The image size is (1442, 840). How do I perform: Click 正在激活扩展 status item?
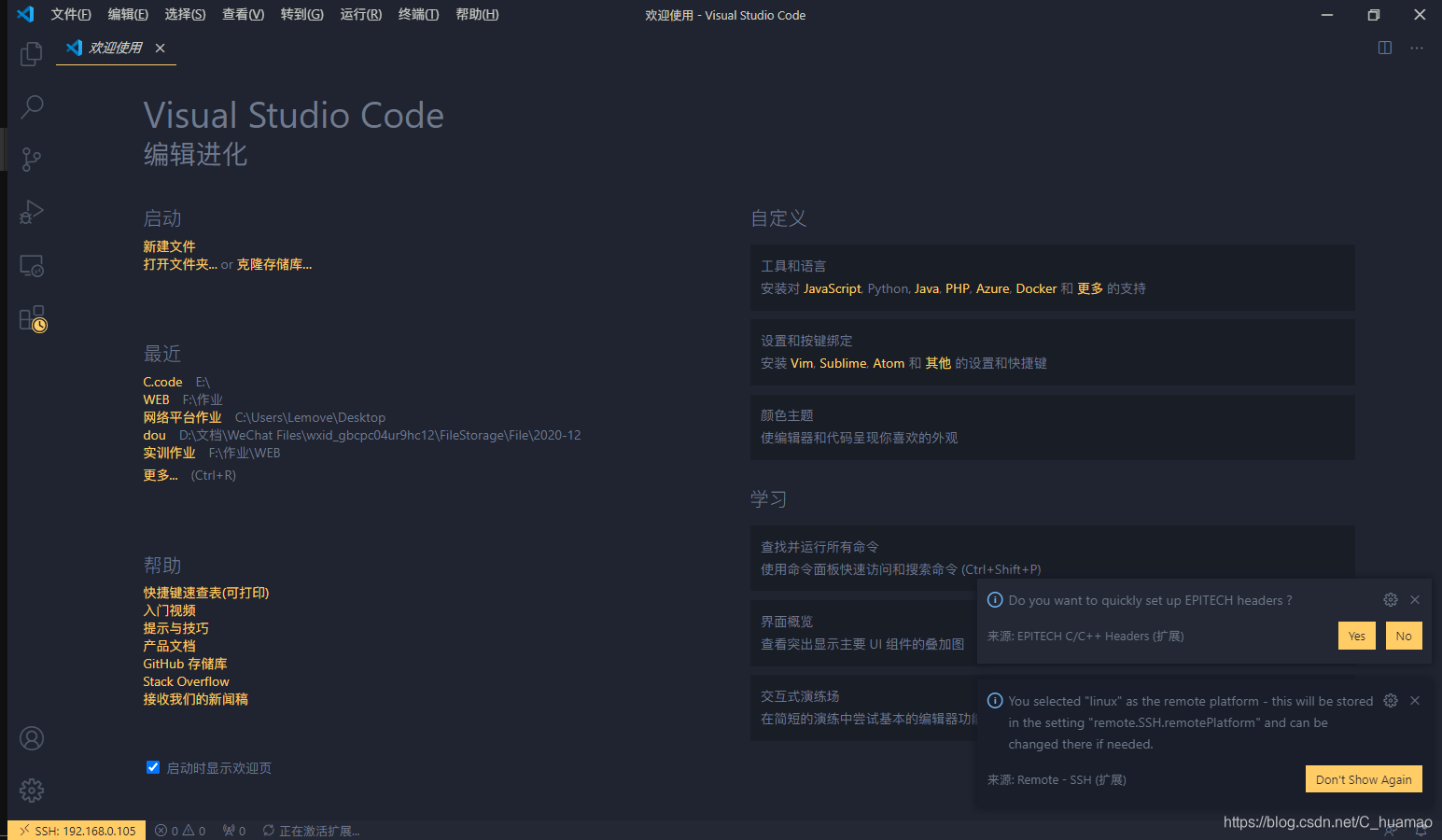click(x=311, y=831)
